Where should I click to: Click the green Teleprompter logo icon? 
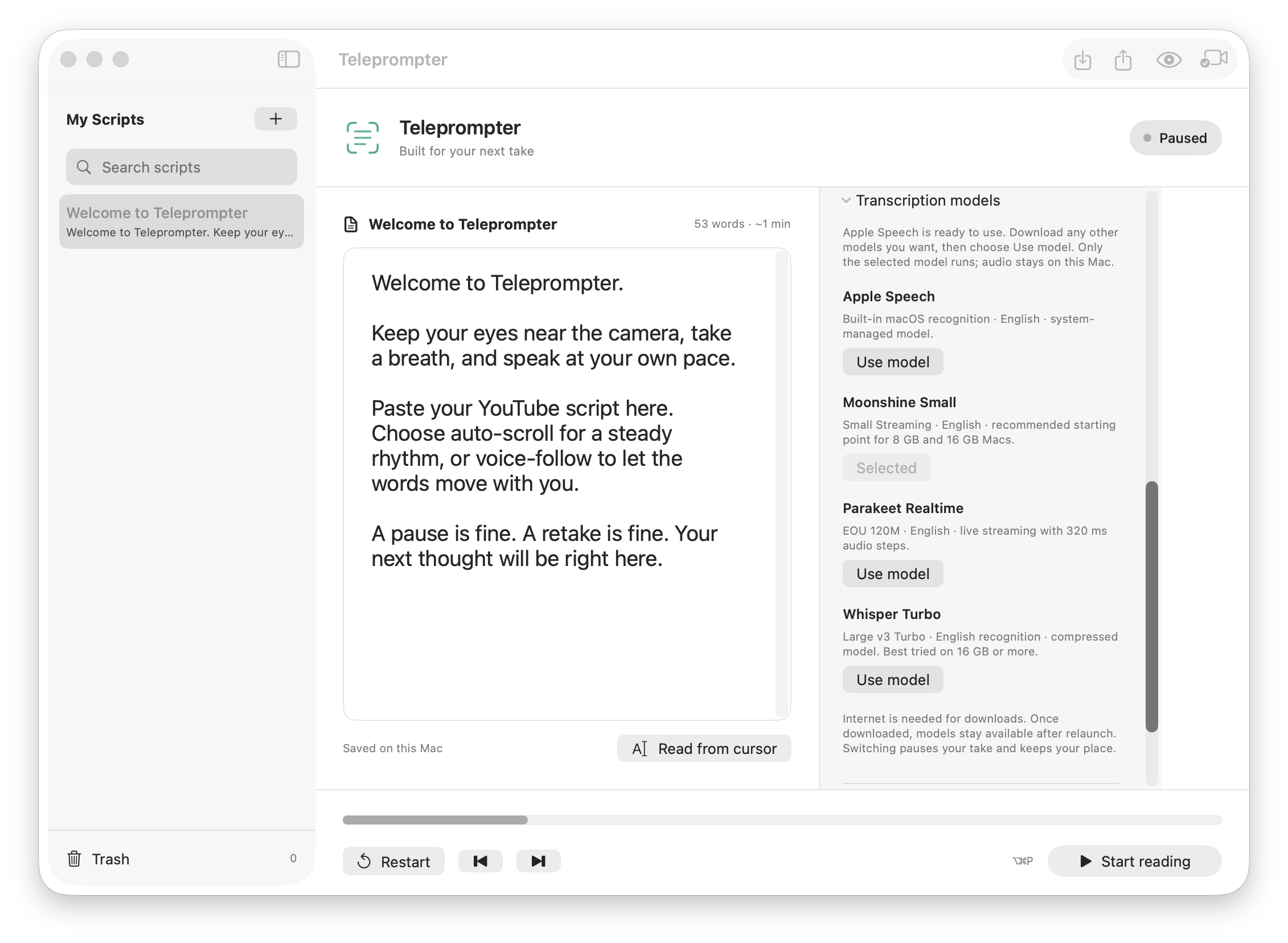point(362,138)
